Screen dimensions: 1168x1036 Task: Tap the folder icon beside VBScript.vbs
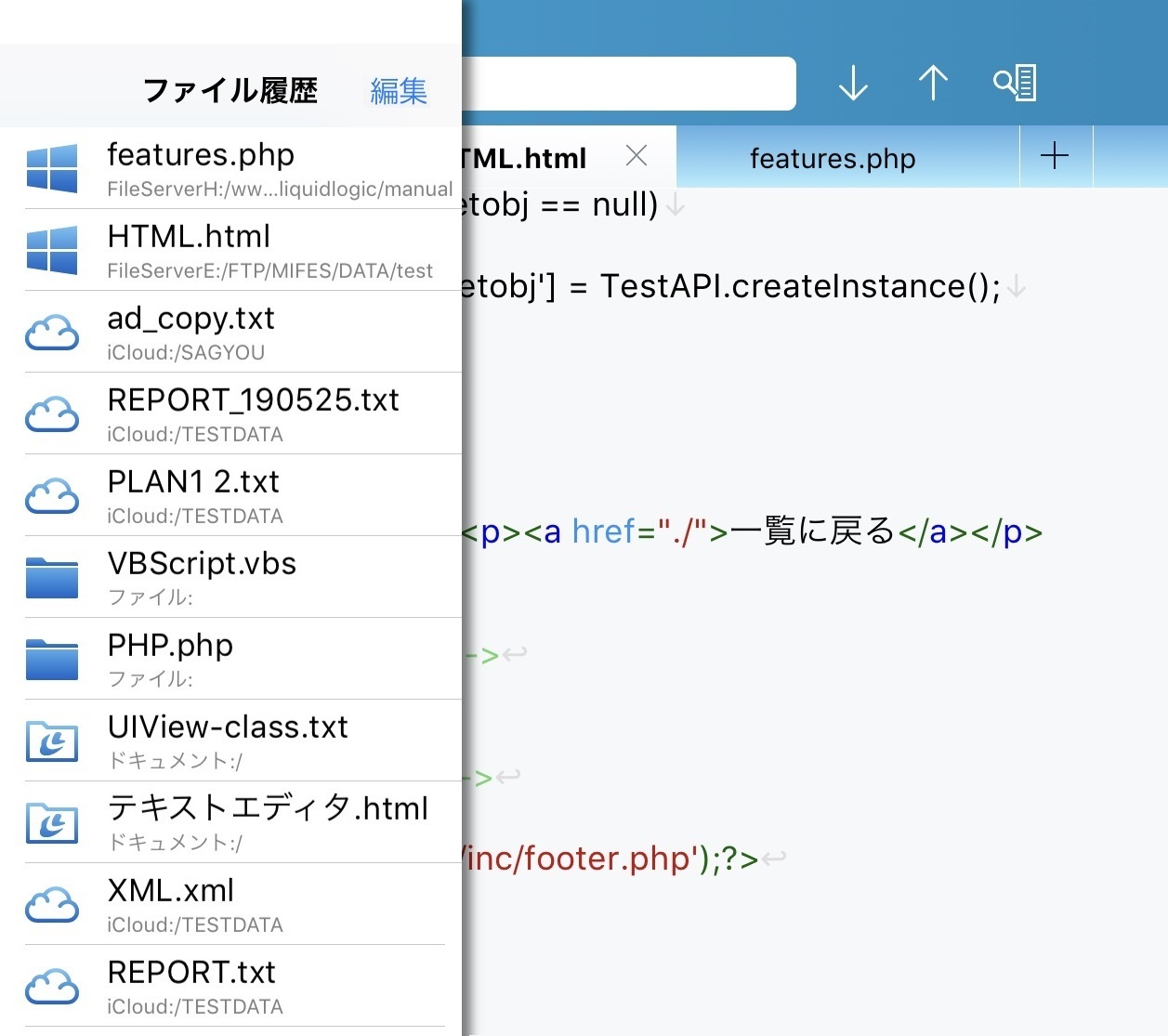tap(52, 577)
